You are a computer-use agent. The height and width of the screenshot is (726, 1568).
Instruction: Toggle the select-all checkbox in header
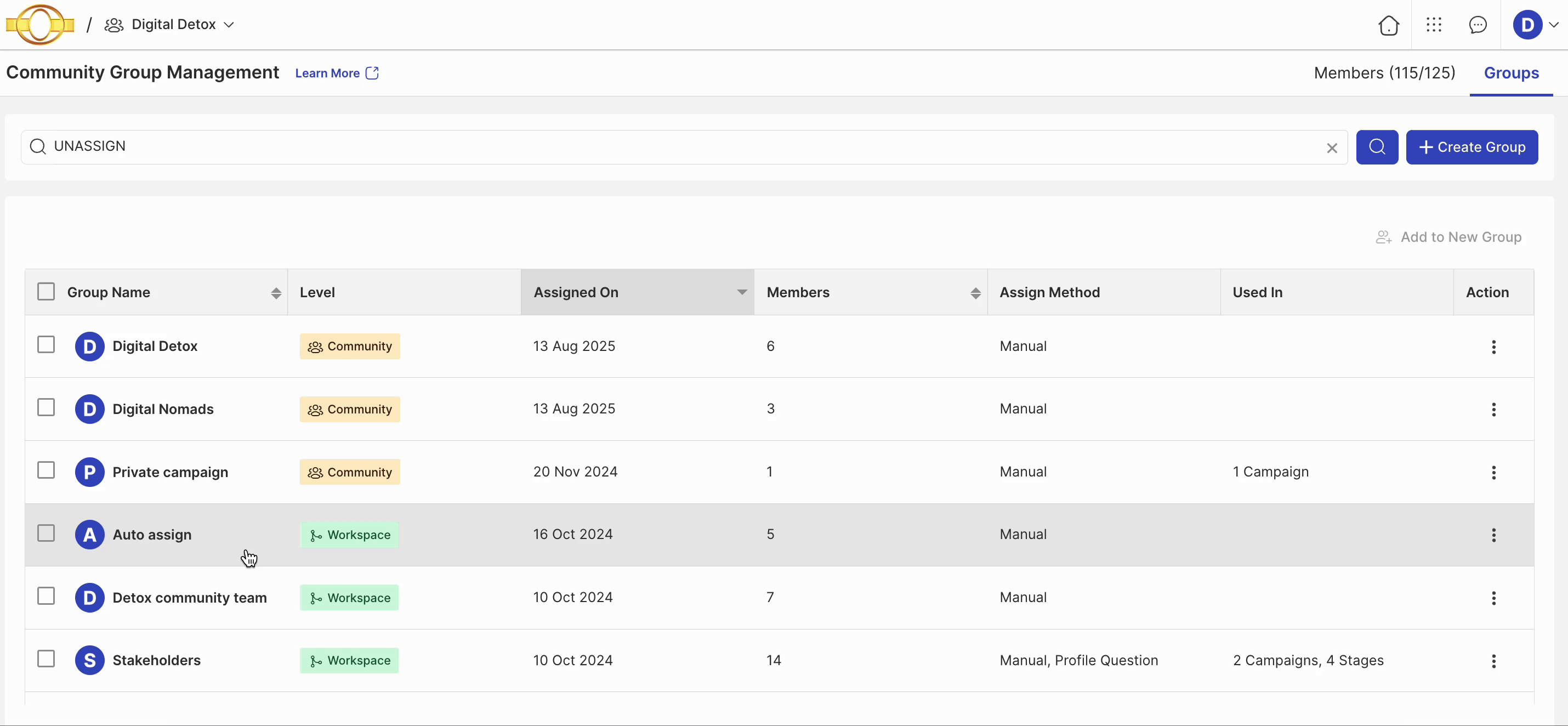46,292
